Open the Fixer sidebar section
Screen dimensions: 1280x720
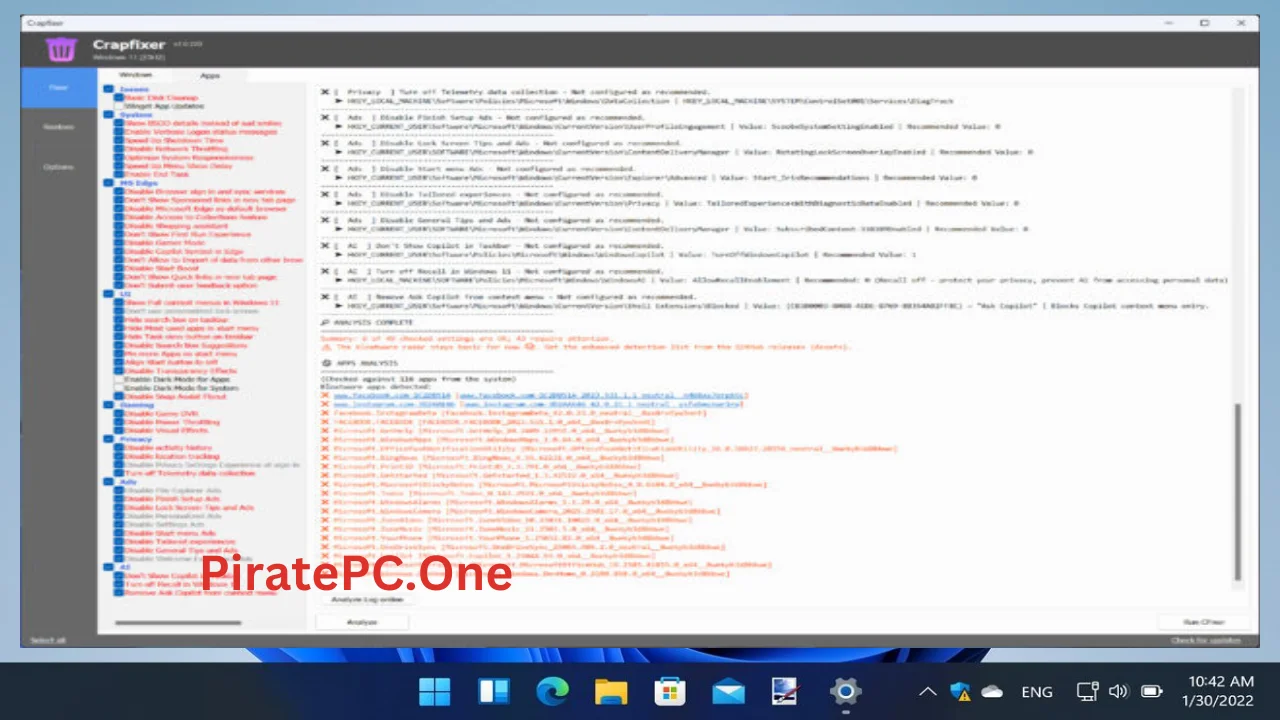coord(59,88)
